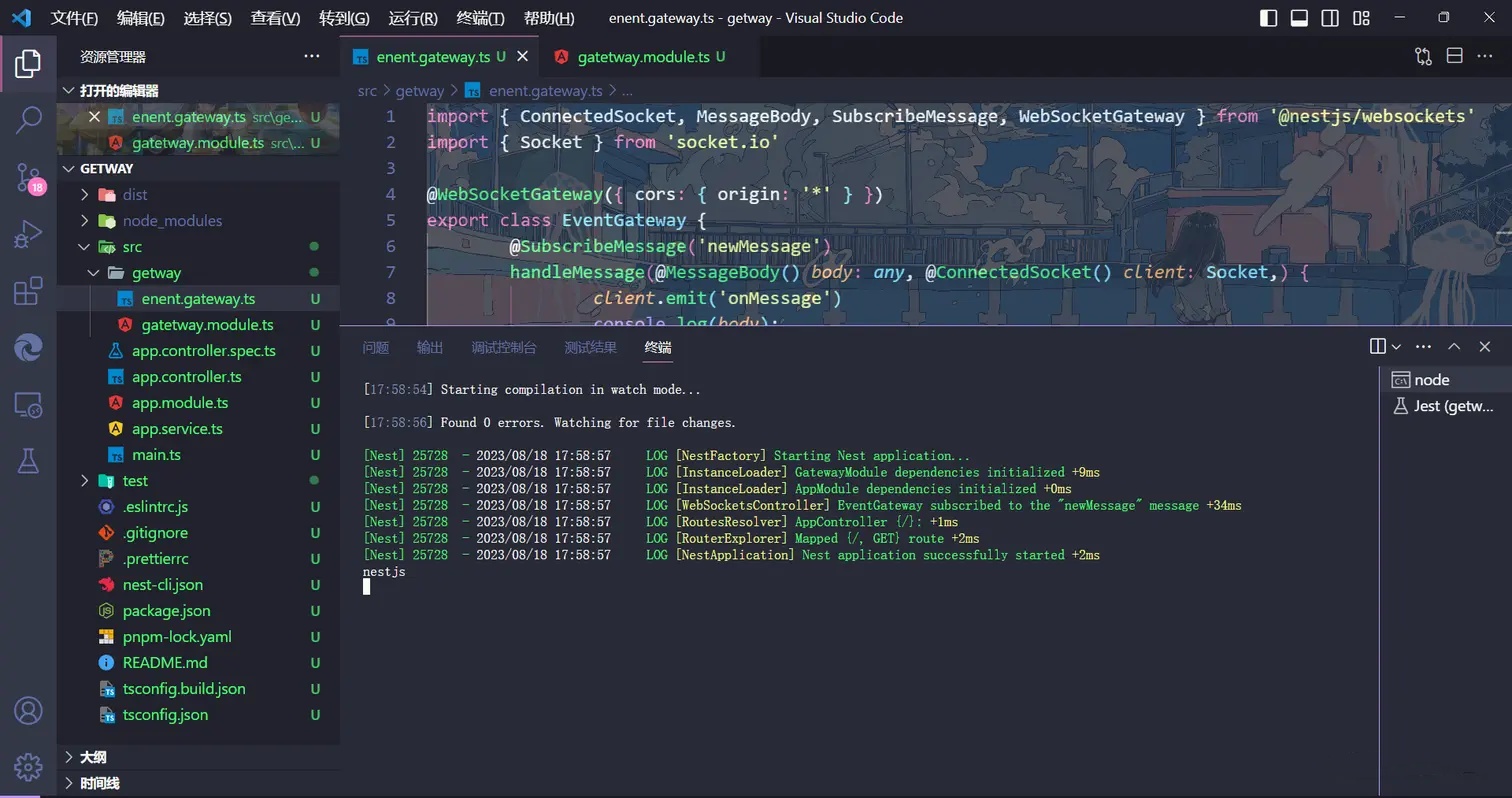The height and width of the screenshot is (798, 1512).
Task: Open Remote Explorer in activity bar
Action: 28,405
